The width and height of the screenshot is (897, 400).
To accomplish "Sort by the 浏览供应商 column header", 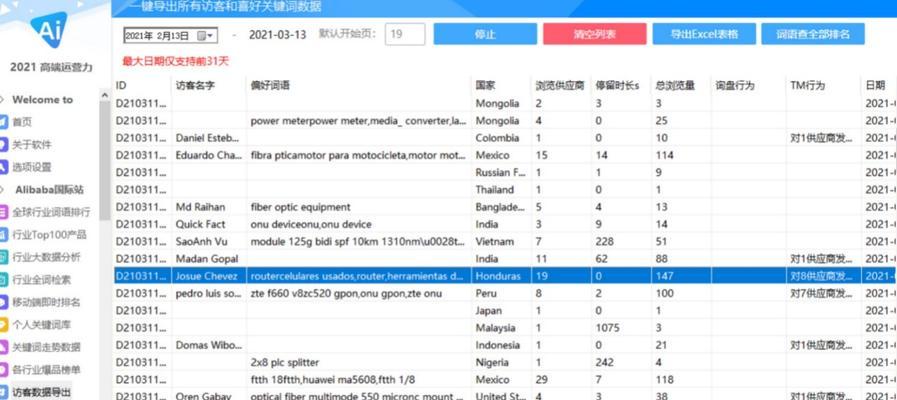I will [x=562, y=85].
